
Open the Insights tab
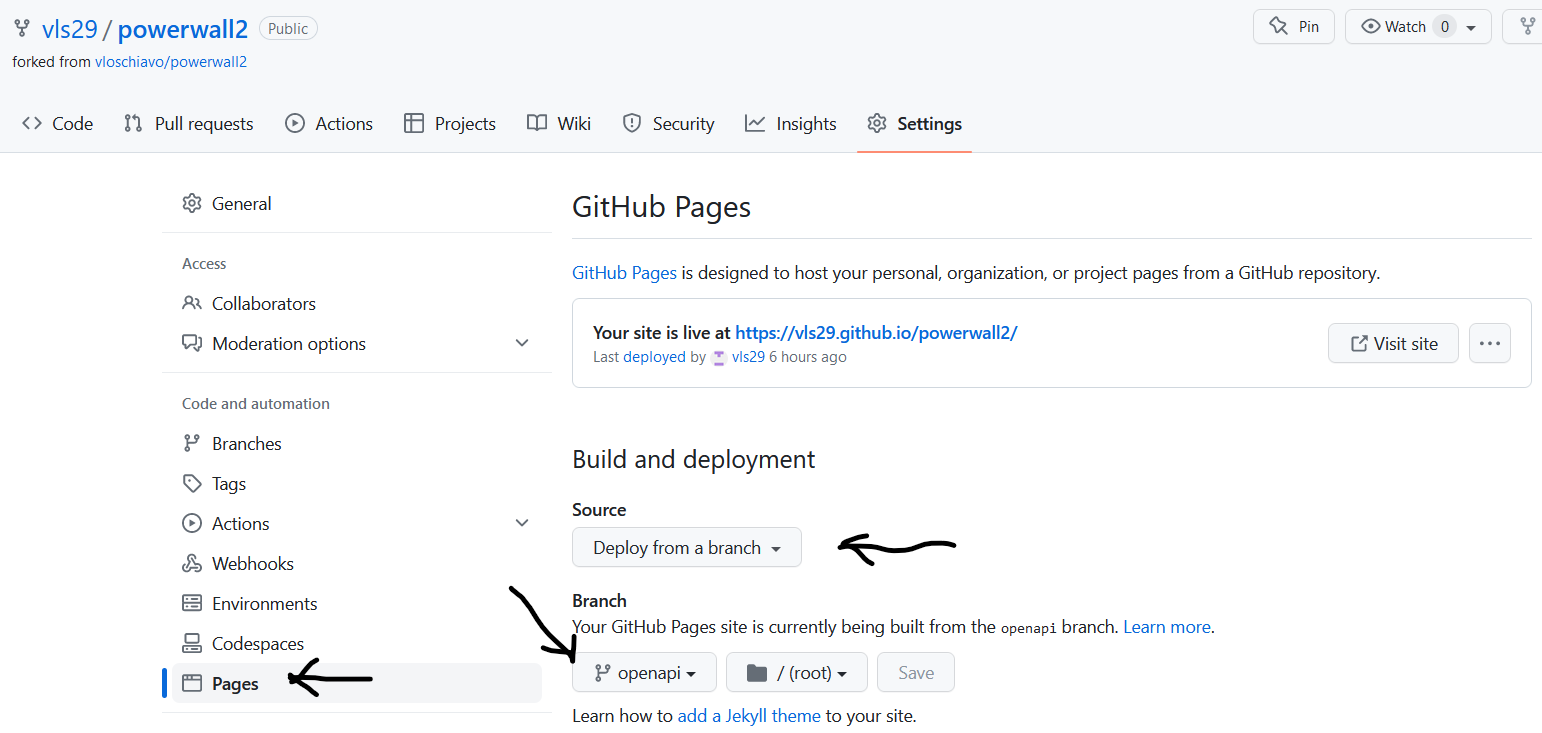(x=790, y=124)
